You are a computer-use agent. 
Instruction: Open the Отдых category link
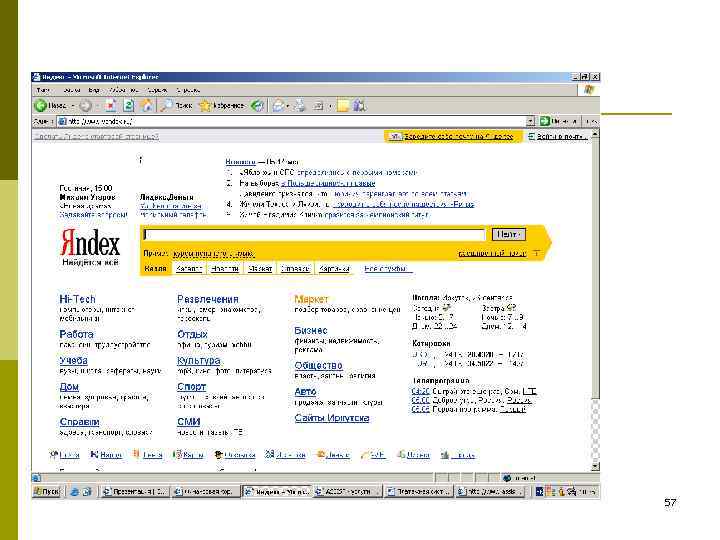[192, 334]
